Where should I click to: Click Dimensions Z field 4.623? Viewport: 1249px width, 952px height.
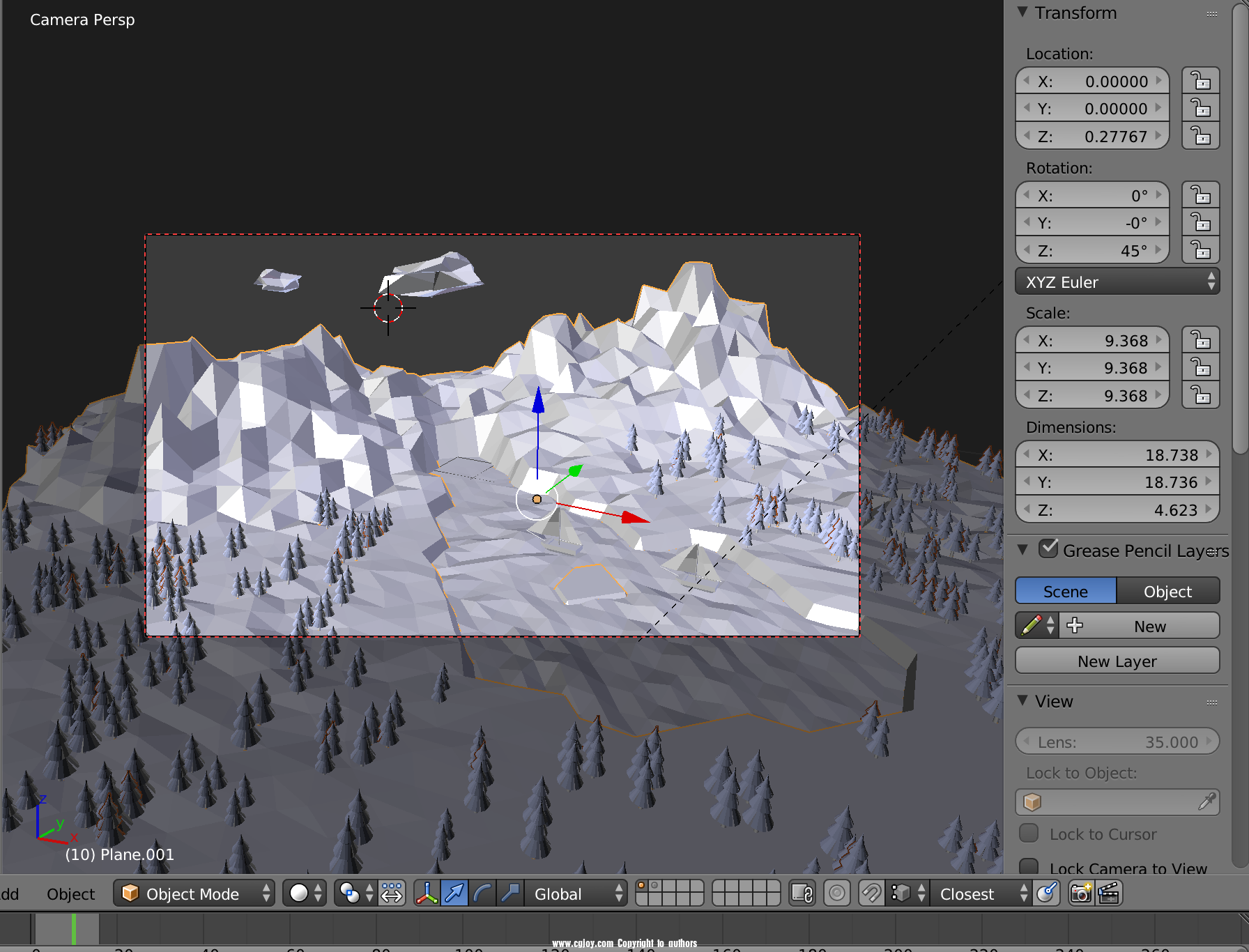(1117, 509)
